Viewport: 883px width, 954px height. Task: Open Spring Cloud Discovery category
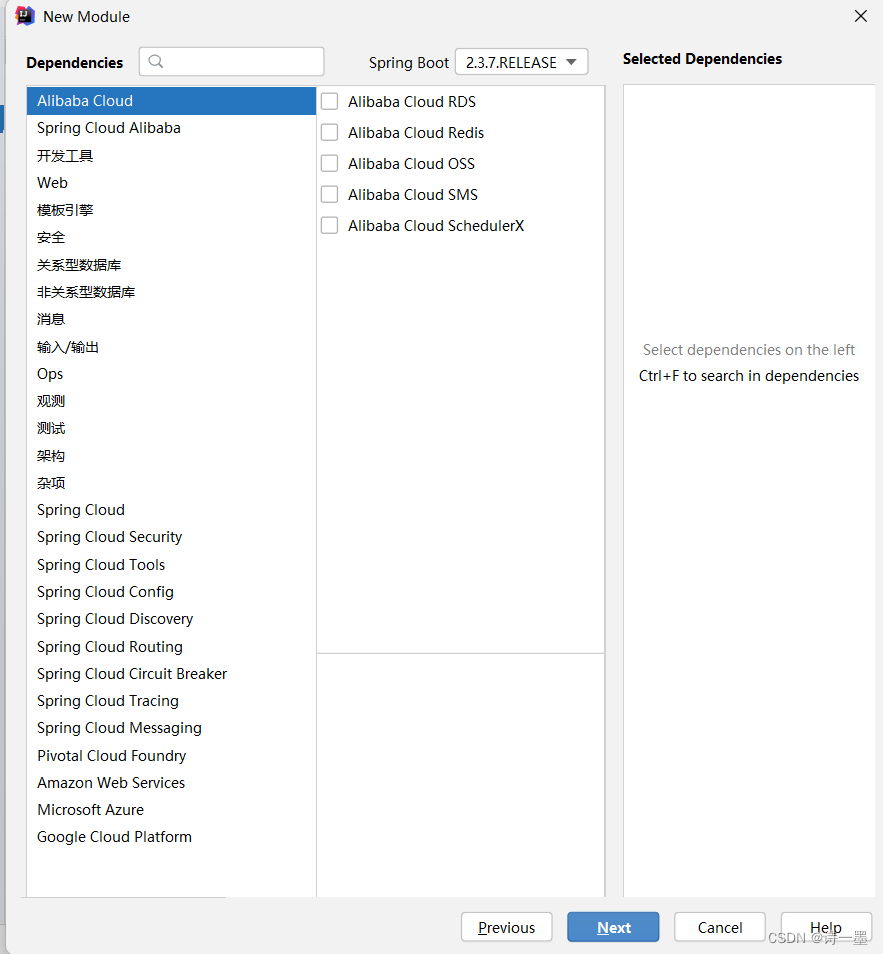pyautogui.click(x=171, y=619)
